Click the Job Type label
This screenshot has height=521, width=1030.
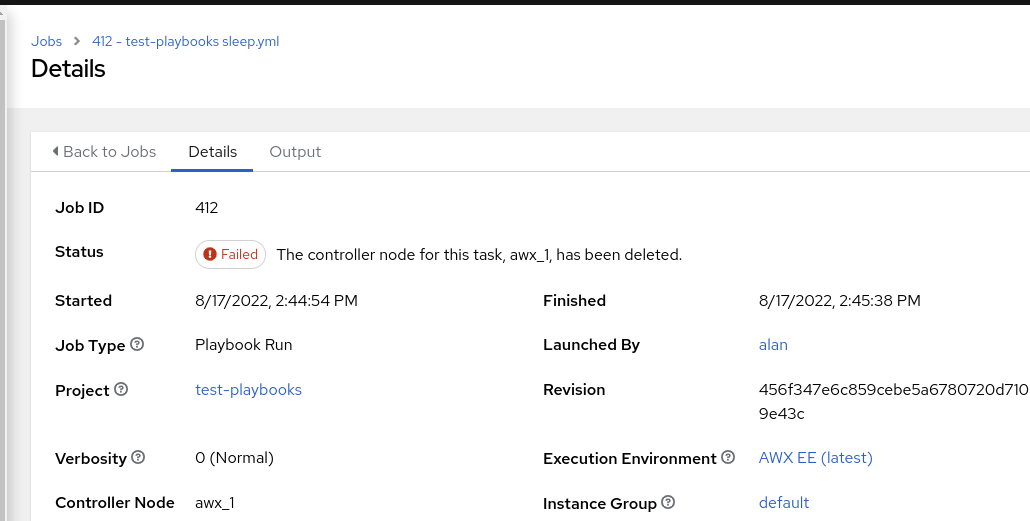(90, 346)
